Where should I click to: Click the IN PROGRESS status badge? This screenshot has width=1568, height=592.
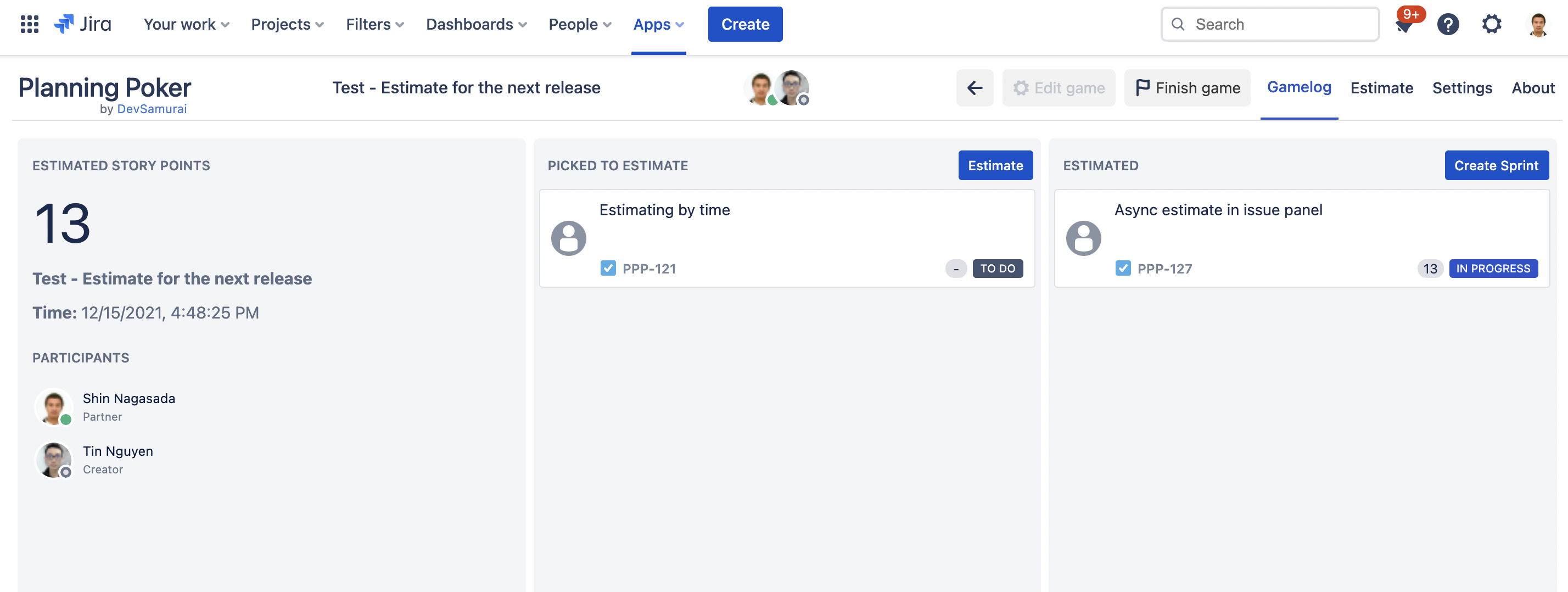[x=1493, y=268]
